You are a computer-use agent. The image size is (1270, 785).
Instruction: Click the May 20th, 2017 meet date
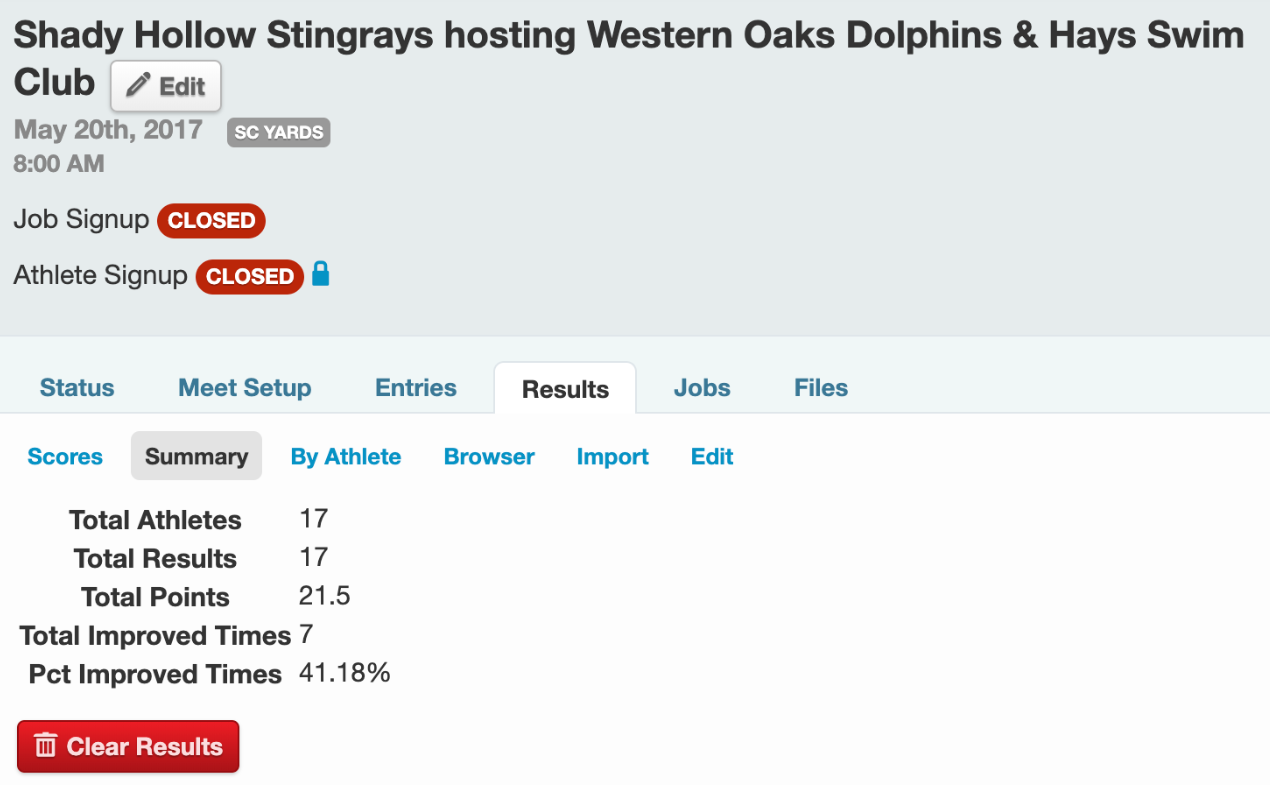pyautogui.click(x=108, y=130)
